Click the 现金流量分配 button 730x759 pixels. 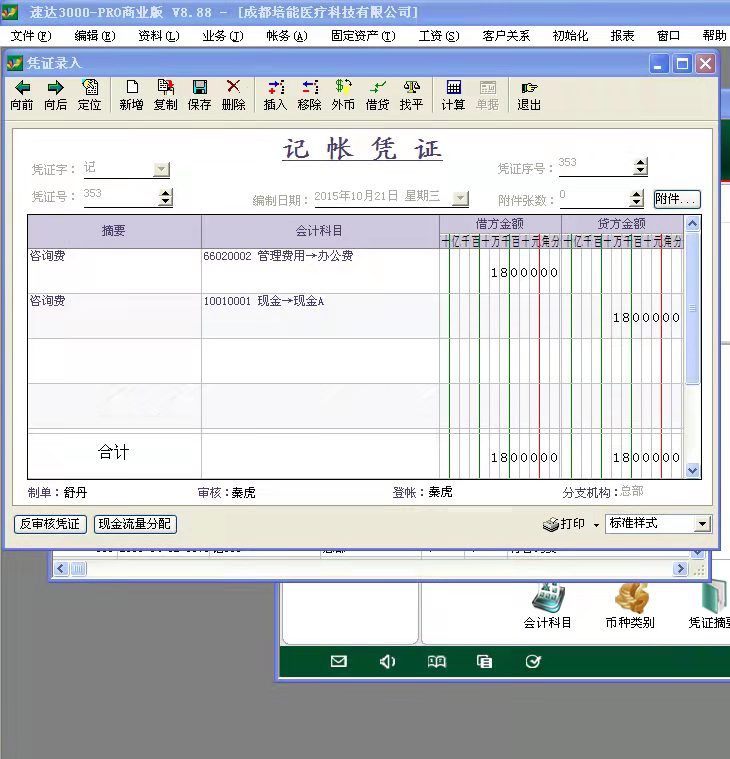pyautogui.click(x=135, y=524)
